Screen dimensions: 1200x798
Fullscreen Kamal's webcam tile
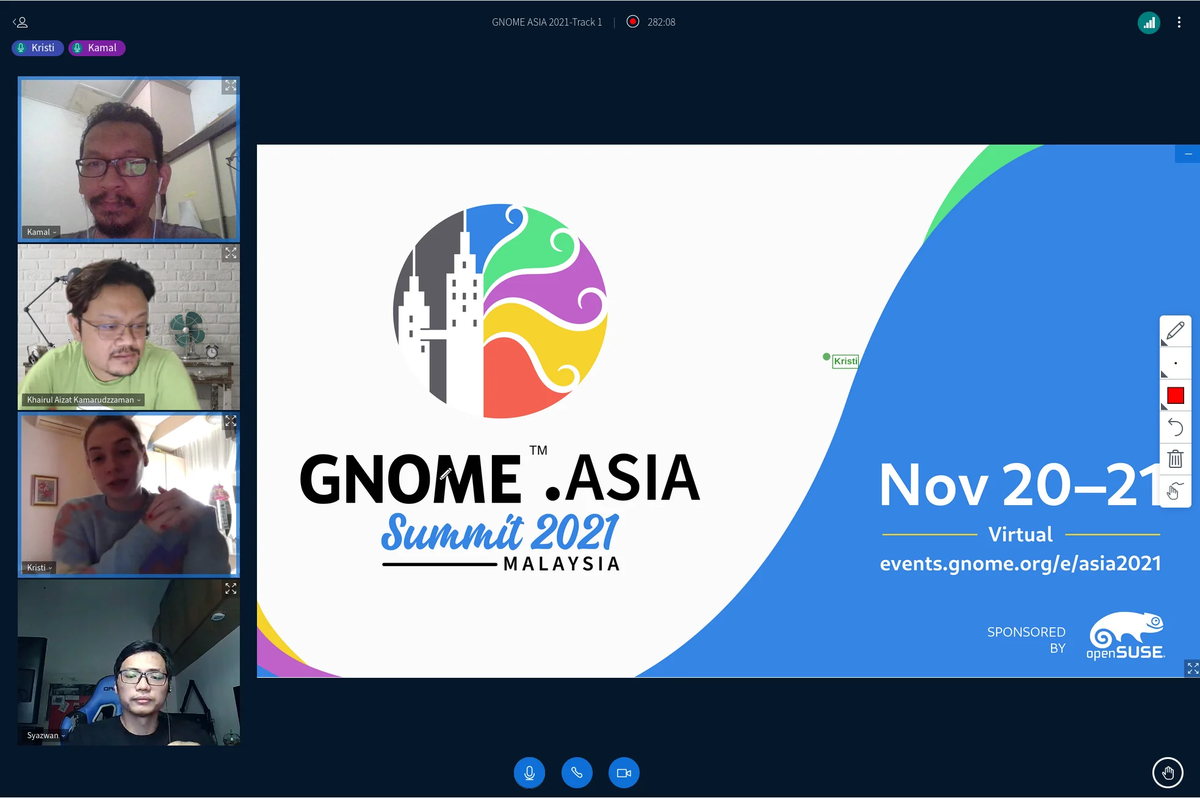pyautogui.click(x=230, y=86)
